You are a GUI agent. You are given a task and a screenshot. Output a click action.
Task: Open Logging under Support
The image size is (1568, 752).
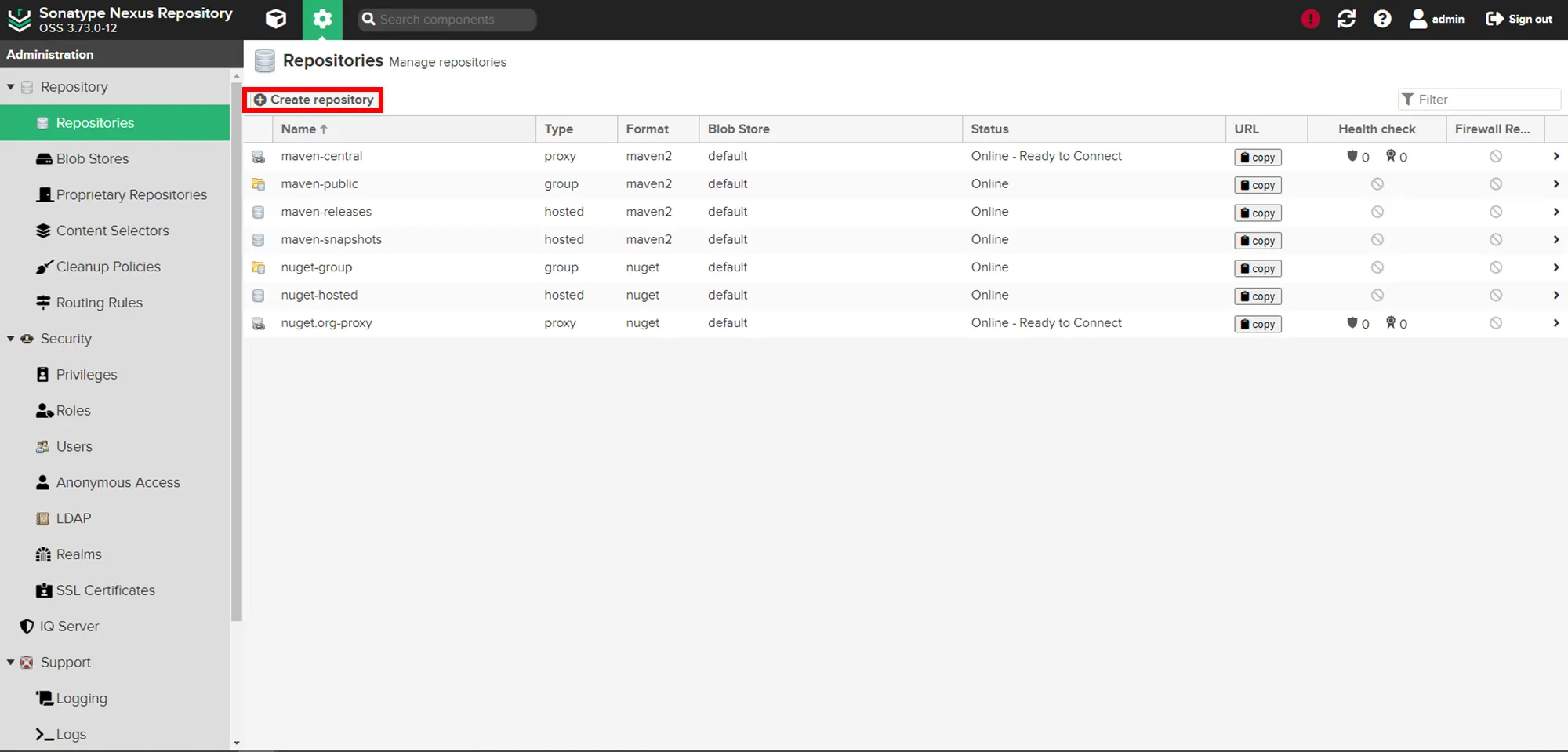(71, 699)
